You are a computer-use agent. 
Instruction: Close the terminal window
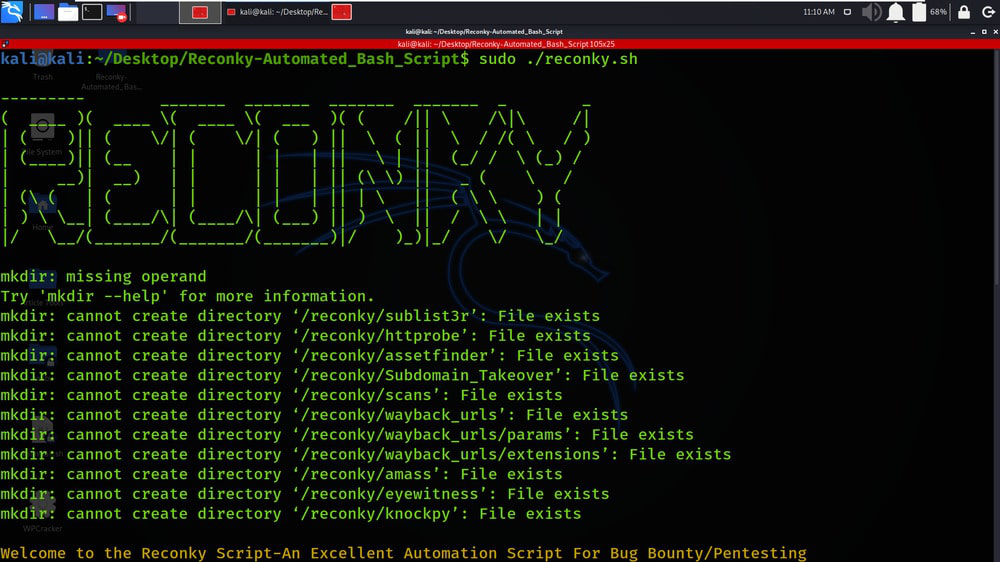click(x=996, y=31)
